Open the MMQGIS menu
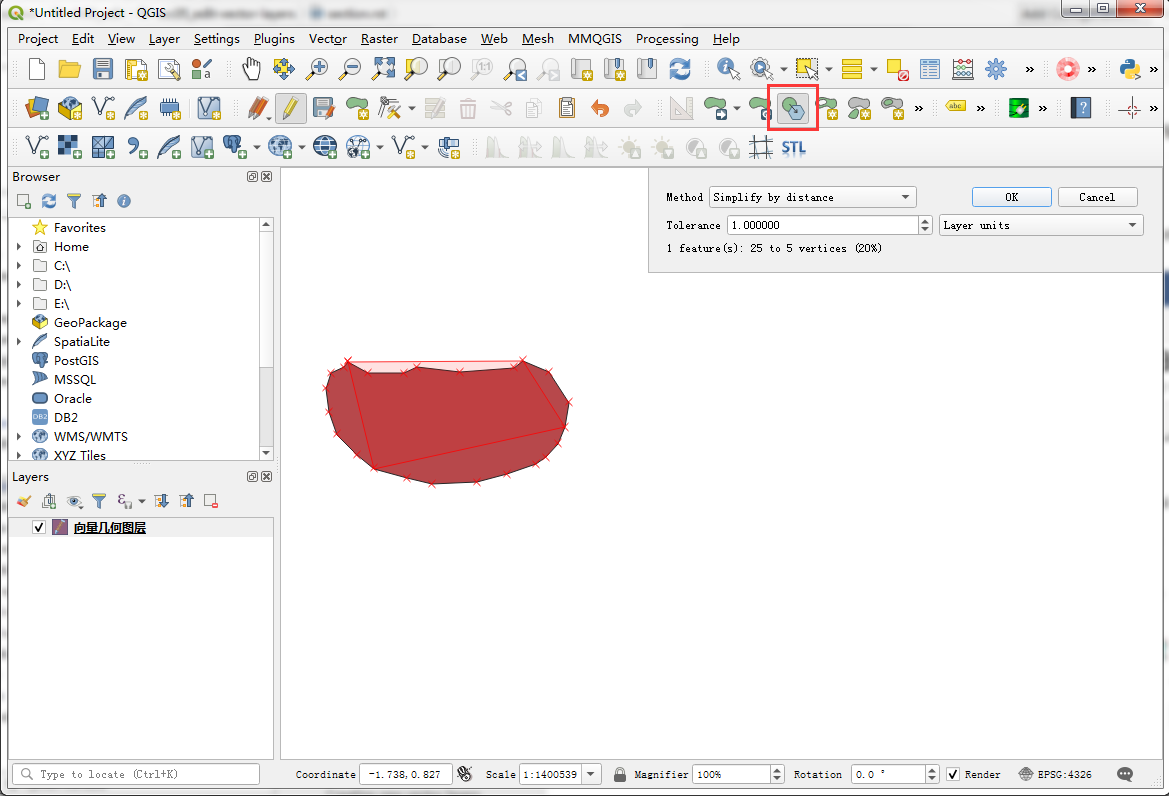This screenshot has height=796, width=1169. [x=595, y=39]
